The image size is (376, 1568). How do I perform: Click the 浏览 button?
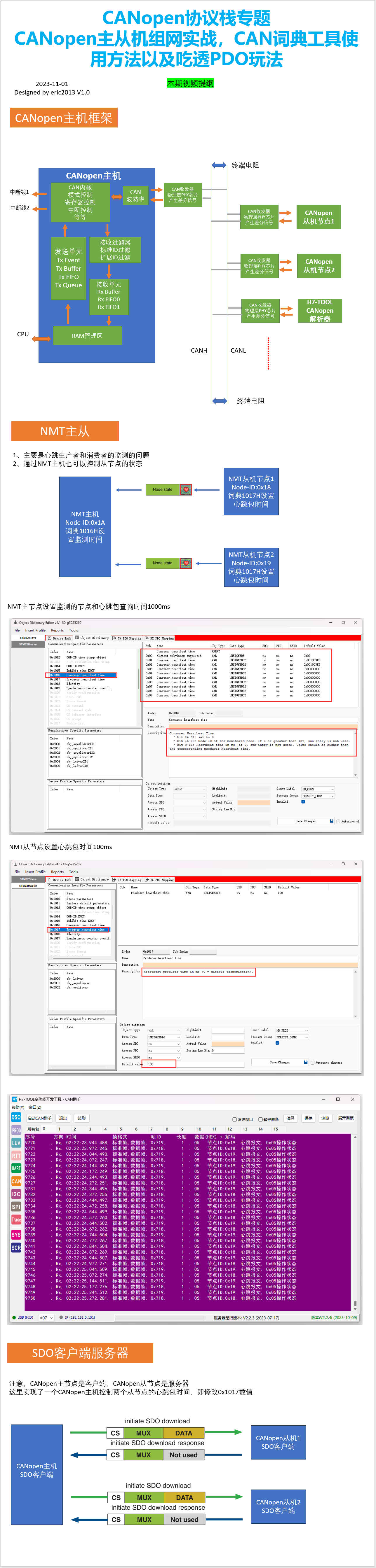pyautogui.click(x=325, y=1118)
